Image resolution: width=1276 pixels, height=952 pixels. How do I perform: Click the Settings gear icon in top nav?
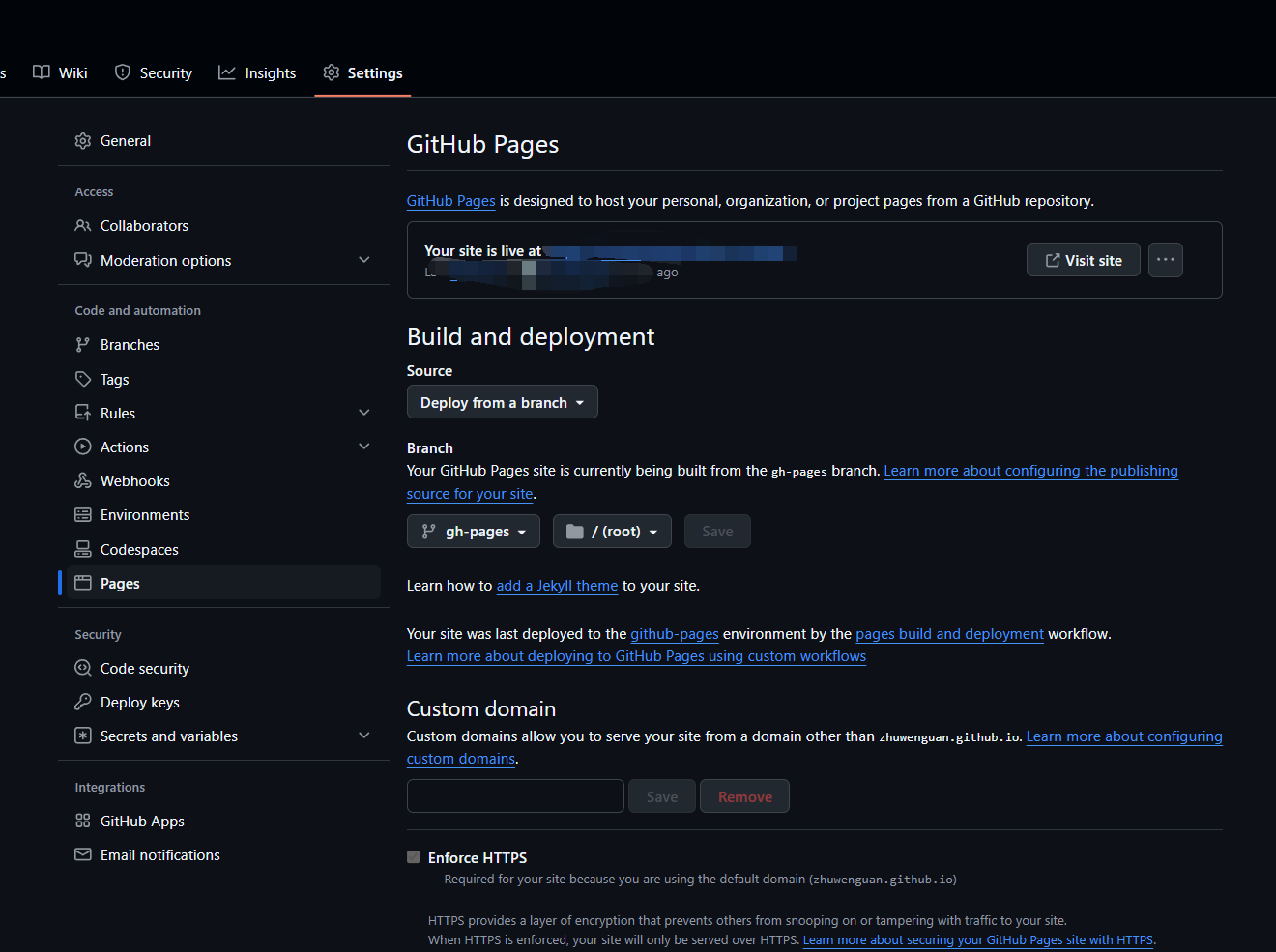332,72
